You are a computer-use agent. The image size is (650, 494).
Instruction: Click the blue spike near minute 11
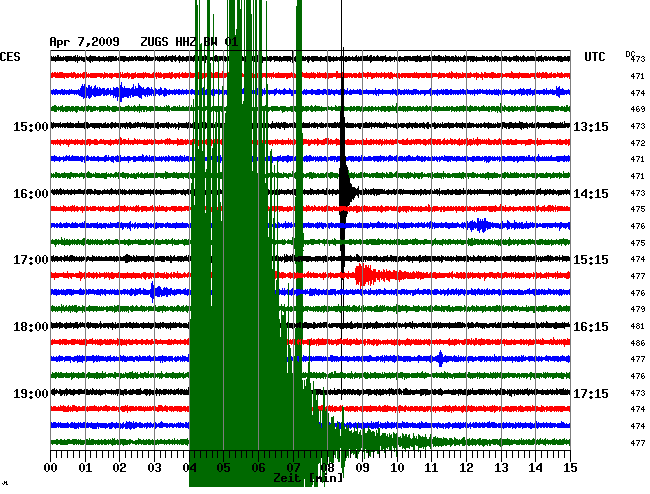[440, 358]
